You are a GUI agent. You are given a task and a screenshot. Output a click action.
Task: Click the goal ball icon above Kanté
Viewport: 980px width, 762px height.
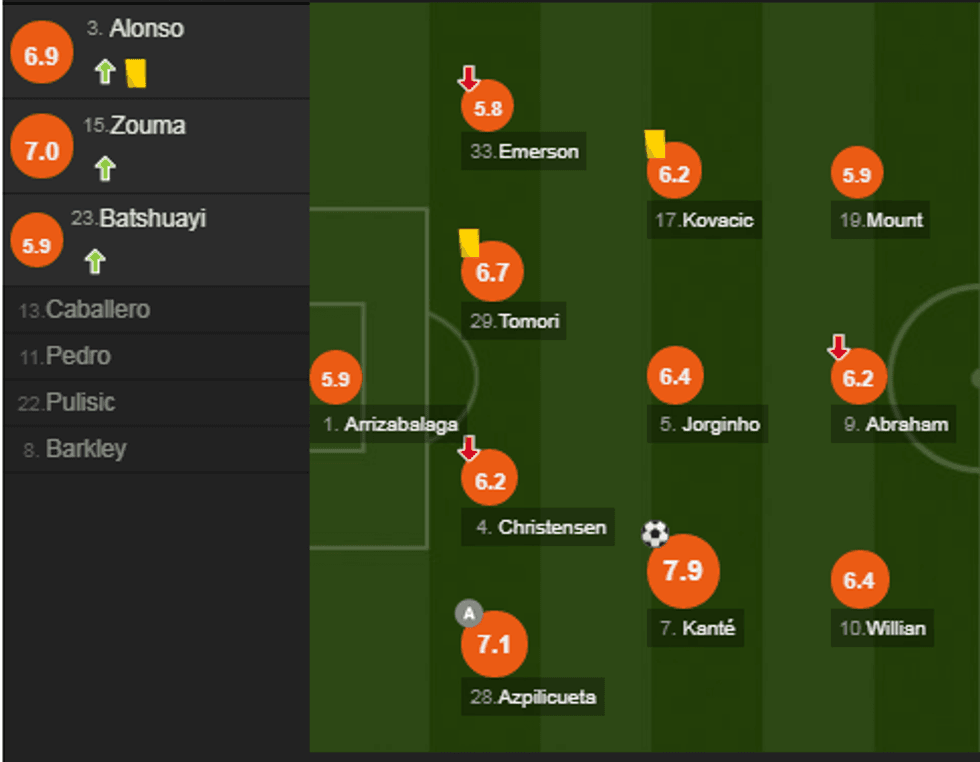point(655,534)
